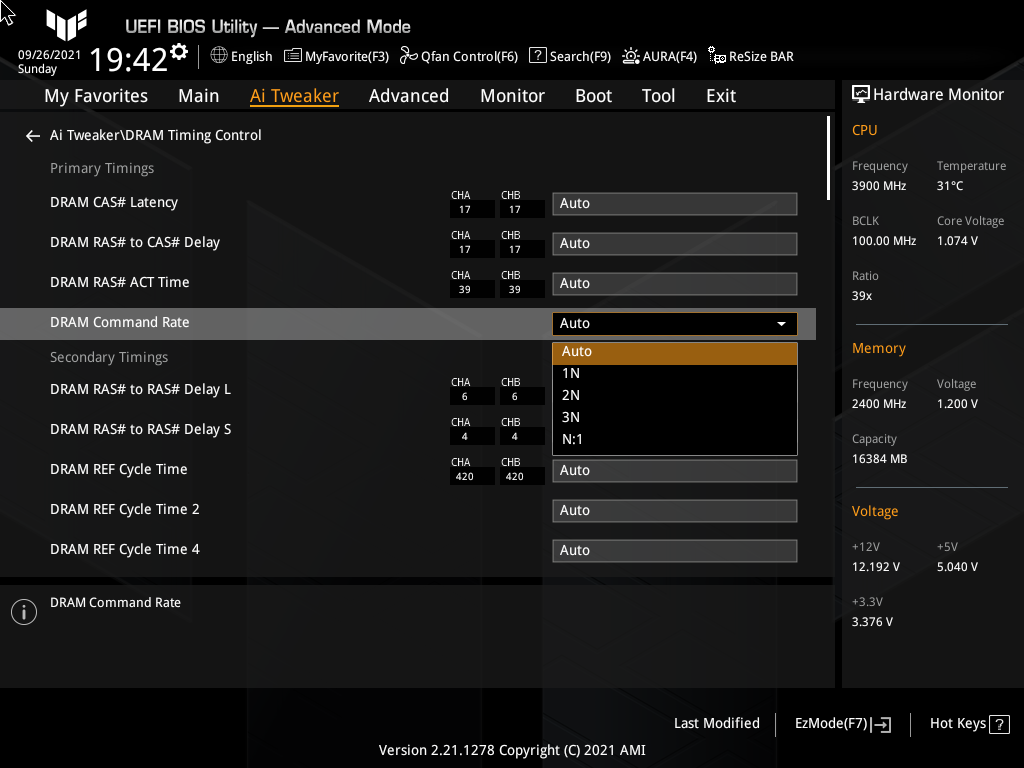
Task: Open Qfan Control from the top toolbar
Action: pos(459,56)
